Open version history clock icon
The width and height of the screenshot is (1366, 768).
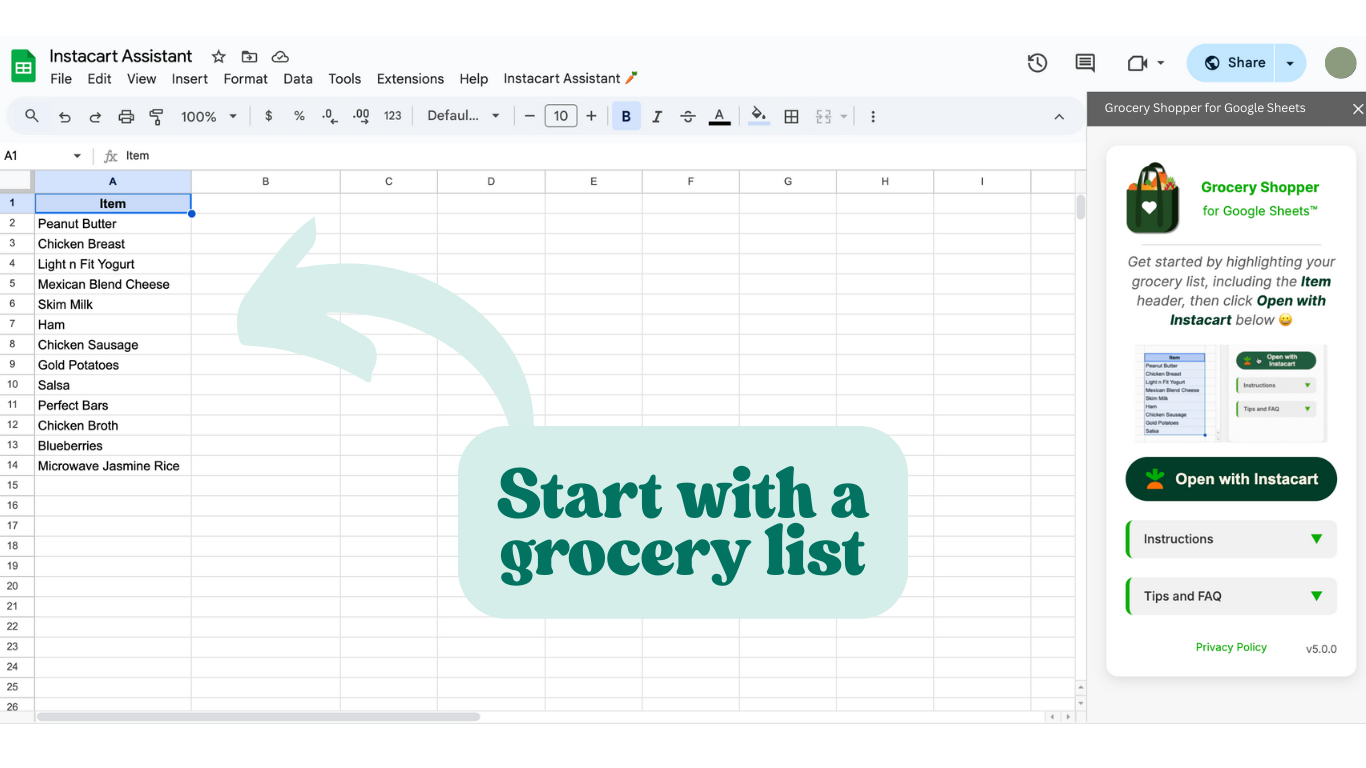click(x=1037, y=62)
